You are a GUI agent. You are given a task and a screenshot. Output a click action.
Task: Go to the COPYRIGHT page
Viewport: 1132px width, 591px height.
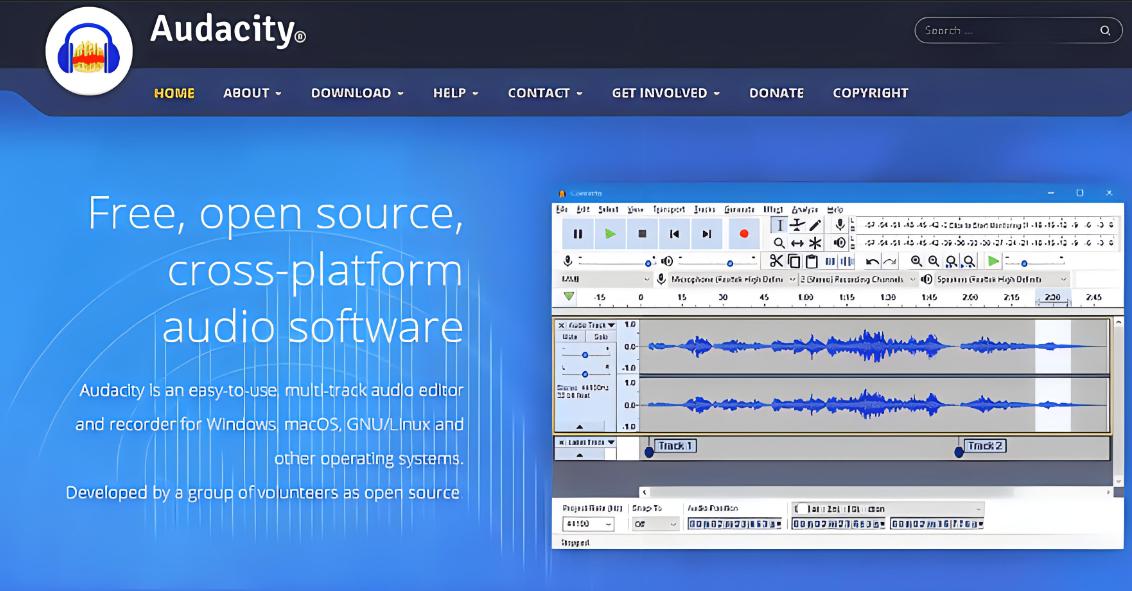870,93
